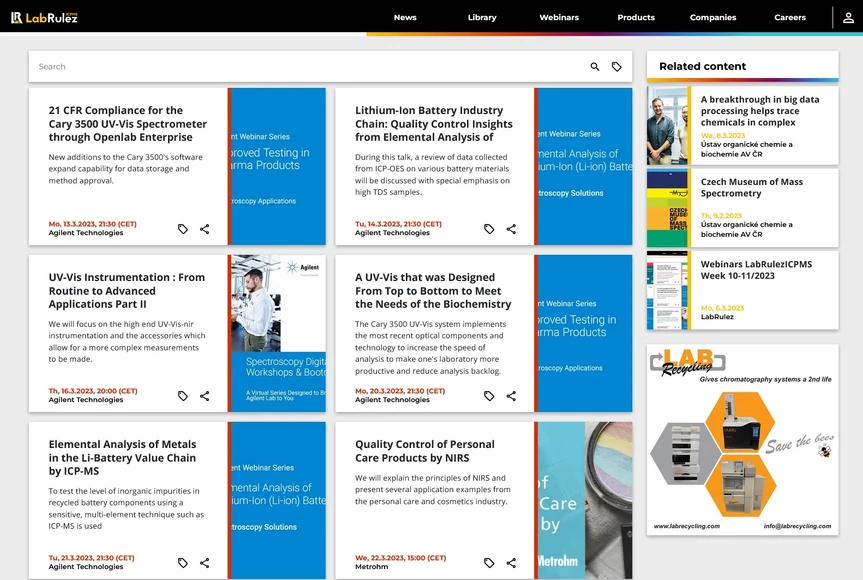The image size is (863, 580).
Task: Share the Quality Control by NIRS webinar
Action: pyautogui.click(x=511, y=562)
